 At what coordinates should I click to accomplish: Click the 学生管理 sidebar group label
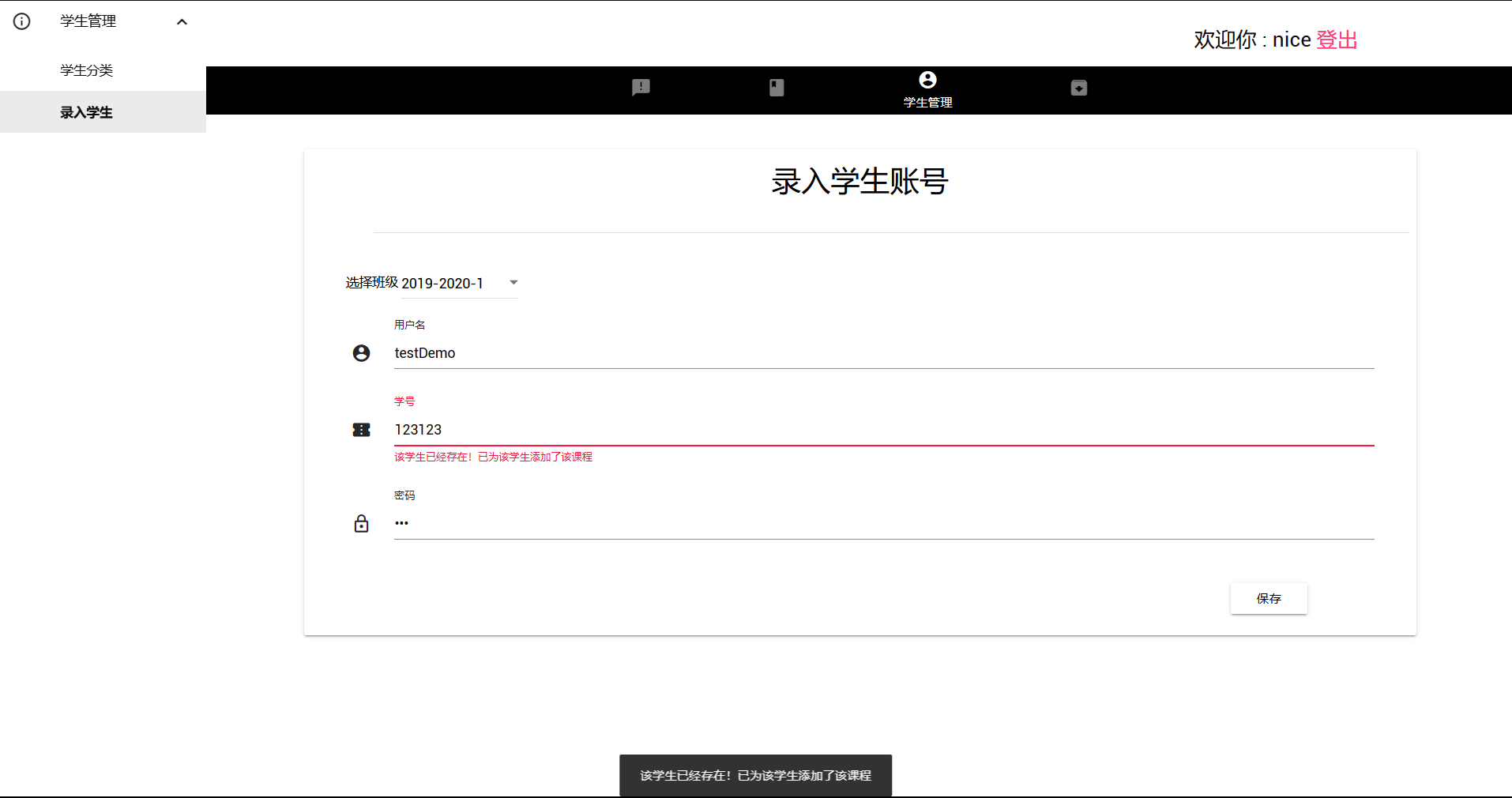[x=88, y=21]
